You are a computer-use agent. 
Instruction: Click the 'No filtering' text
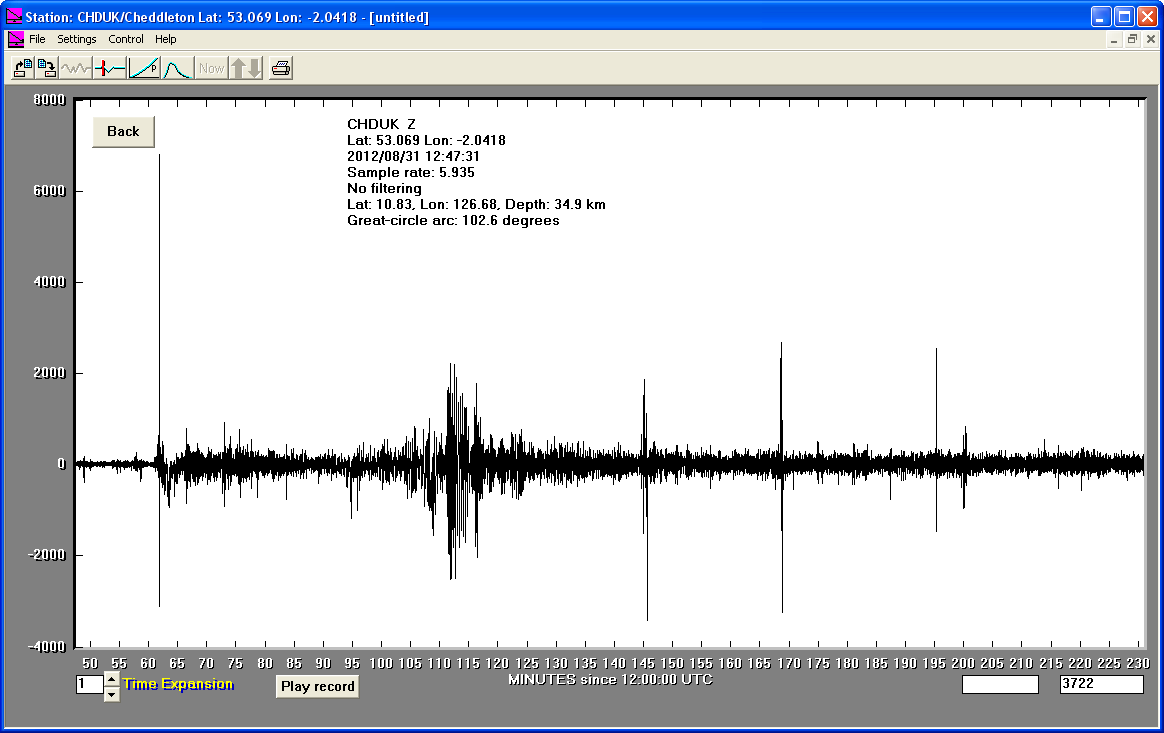point(384,189)
